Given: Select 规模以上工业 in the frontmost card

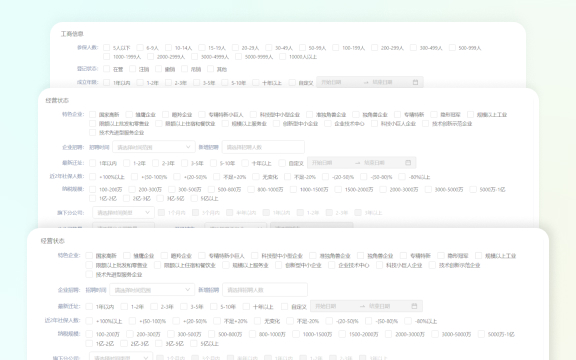Looking at the screenshot, I should point(478,256).
